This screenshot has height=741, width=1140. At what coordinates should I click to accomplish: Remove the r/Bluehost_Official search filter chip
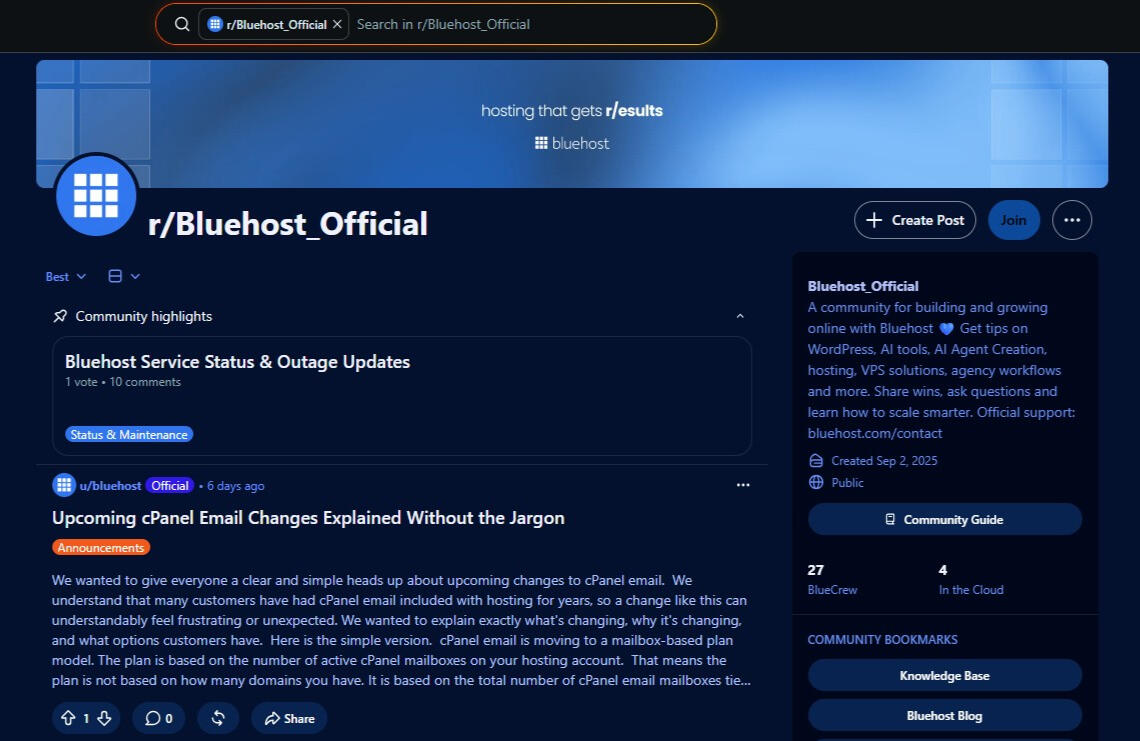click(337, 24)
